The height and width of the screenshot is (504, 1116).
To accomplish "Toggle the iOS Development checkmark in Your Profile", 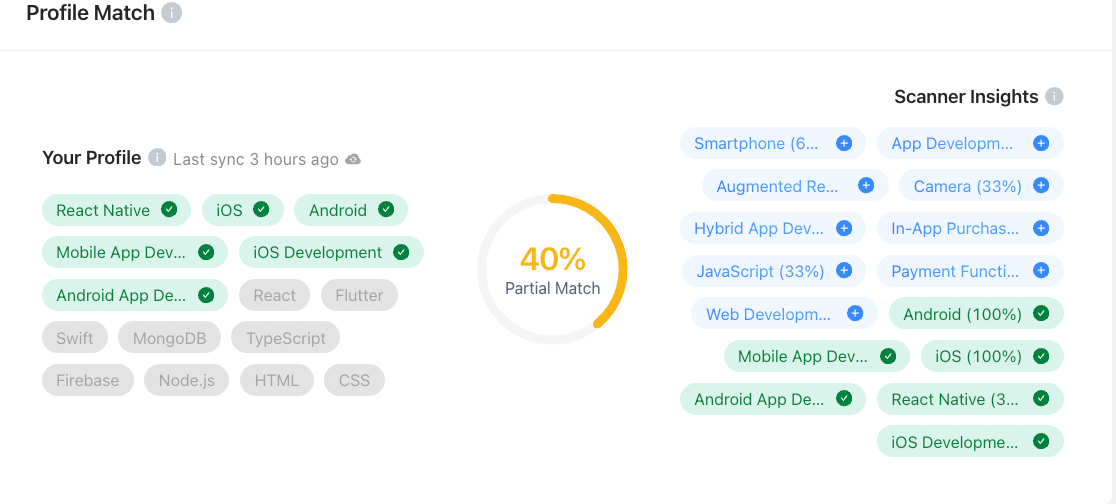I will [401, 253].
